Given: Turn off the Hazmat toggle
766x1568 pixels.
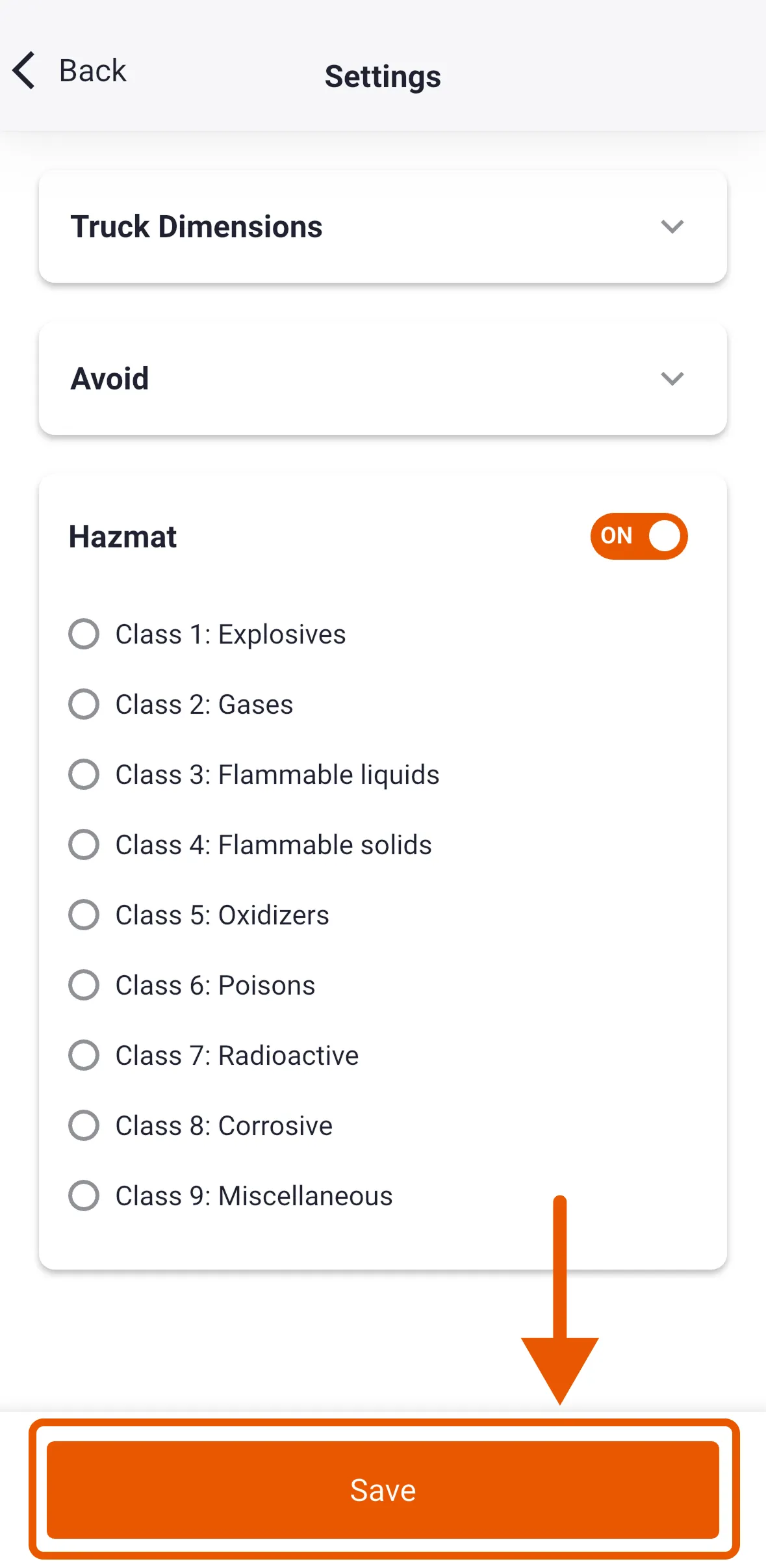Looking at the screenshot, I should pyautogui.click(x=639, y=536).
